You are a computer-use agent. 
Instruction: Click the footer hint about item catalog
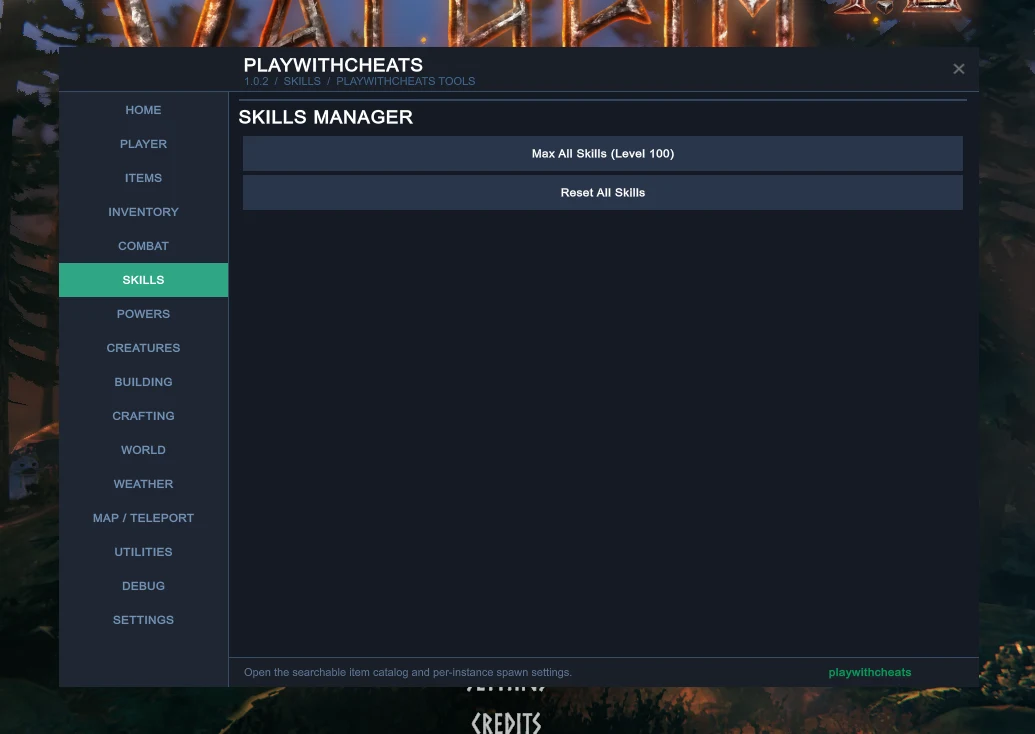(x=408, y=673)
